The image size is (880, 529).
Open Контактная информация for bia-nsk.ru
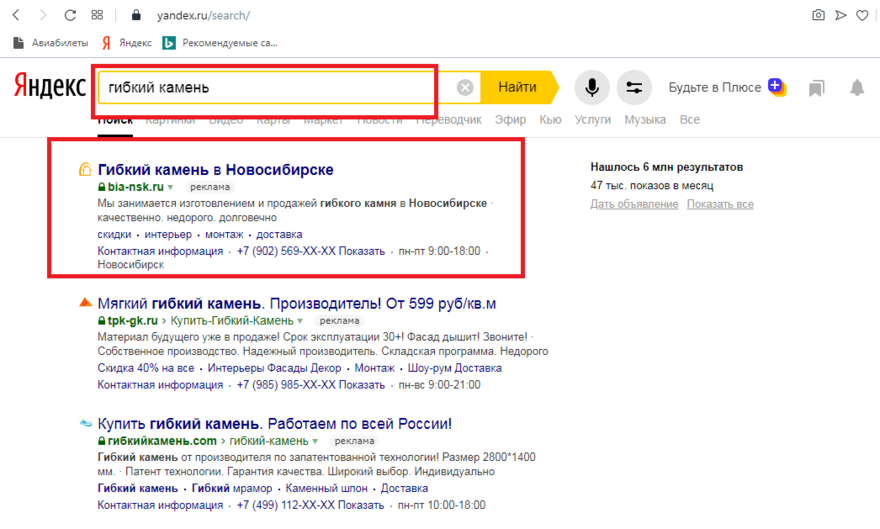pyautogui.click(x=160, y=251)
